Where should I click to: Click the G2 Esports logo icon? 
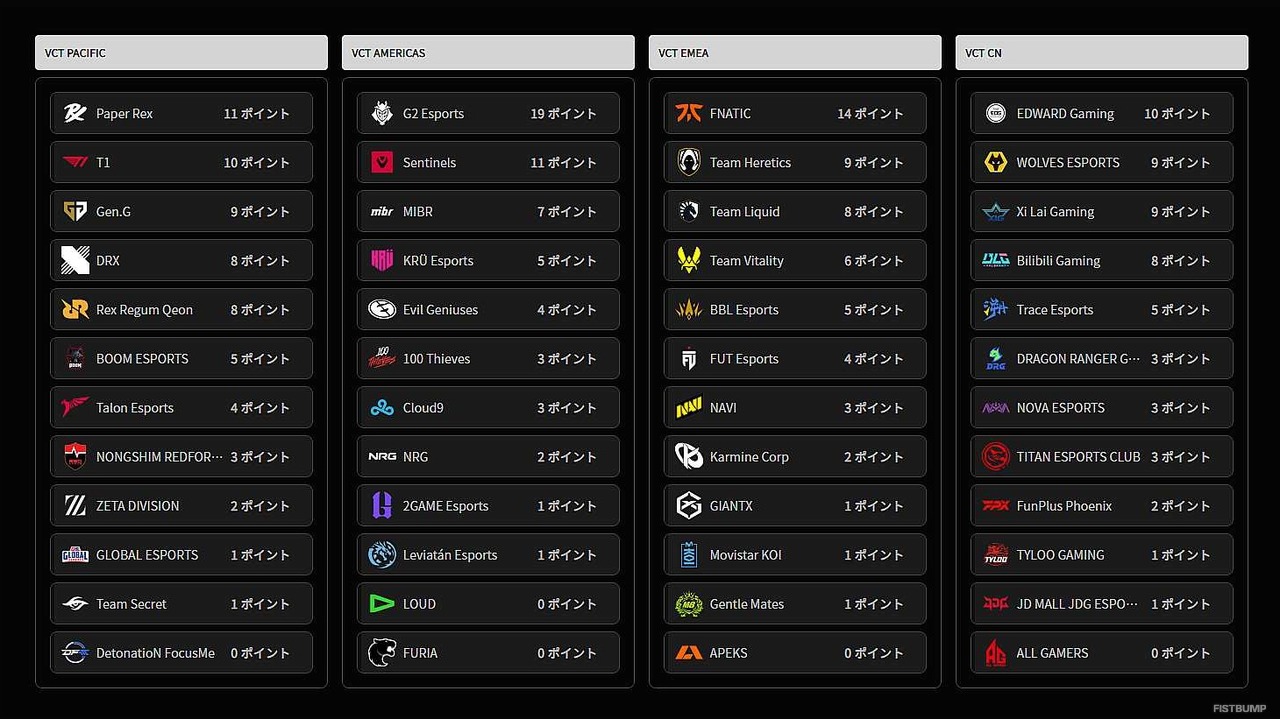(382, 113)
